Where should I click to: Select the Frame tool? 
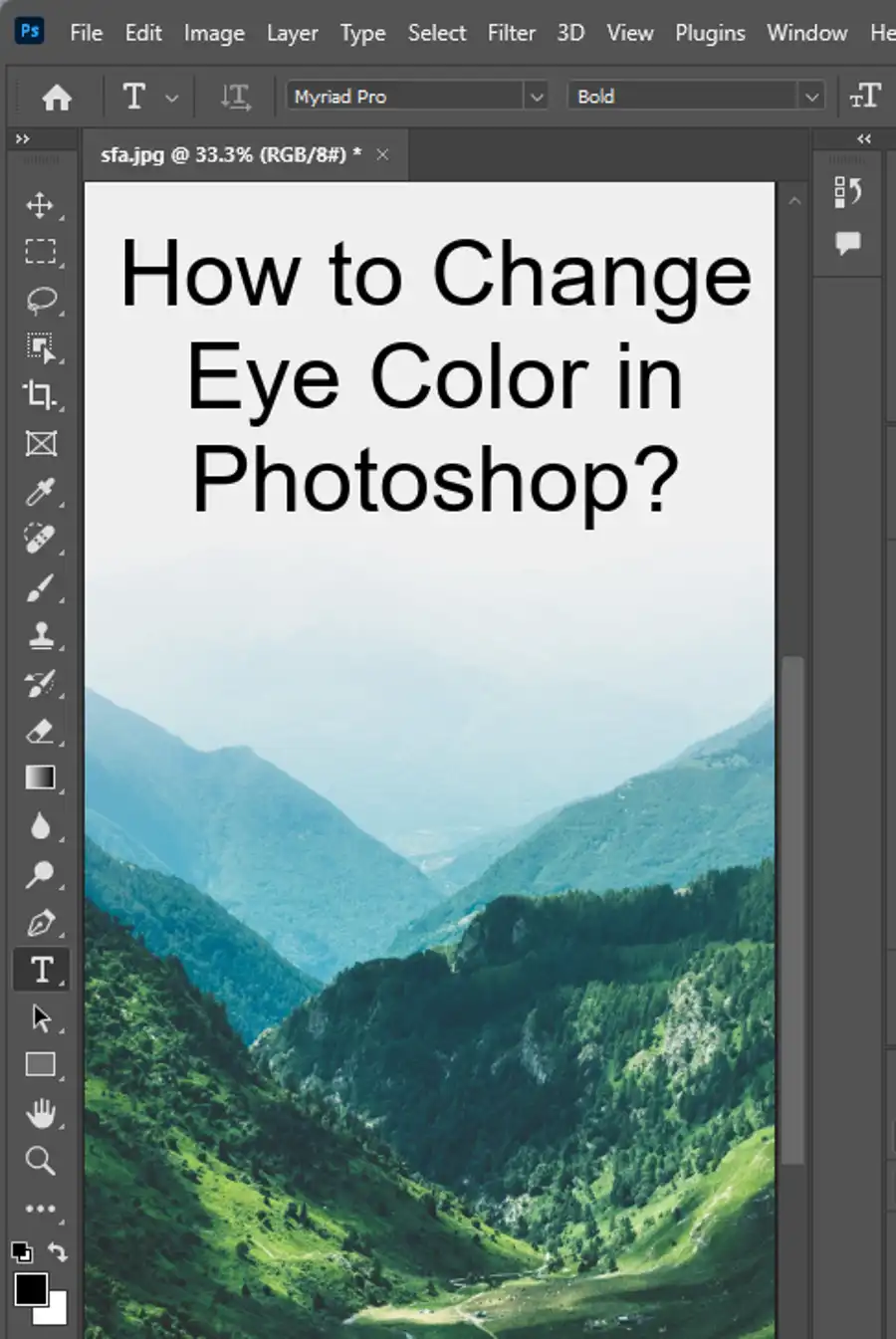click(x=40, y=443)
